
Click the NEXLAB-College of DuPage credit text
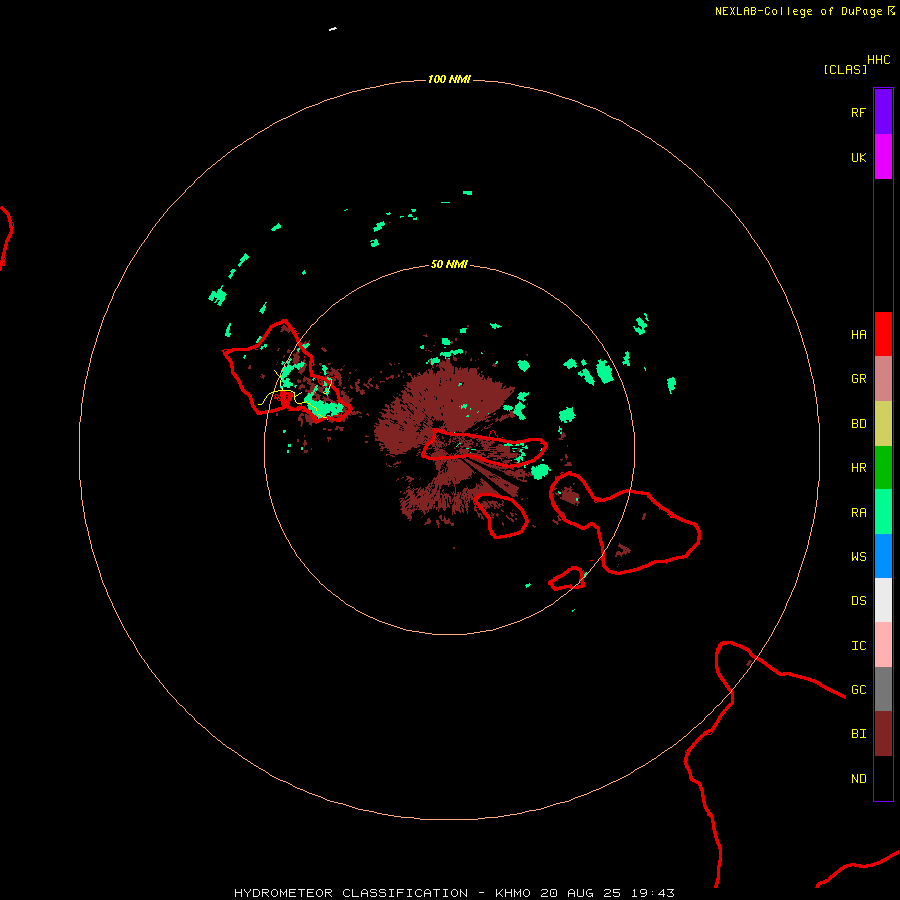pos(798,11)
